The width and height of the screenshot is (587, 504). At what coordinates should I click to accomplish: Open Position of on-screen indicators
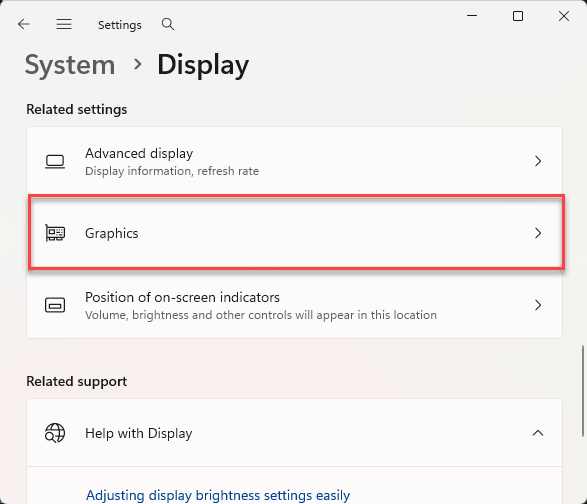(294, 305)
